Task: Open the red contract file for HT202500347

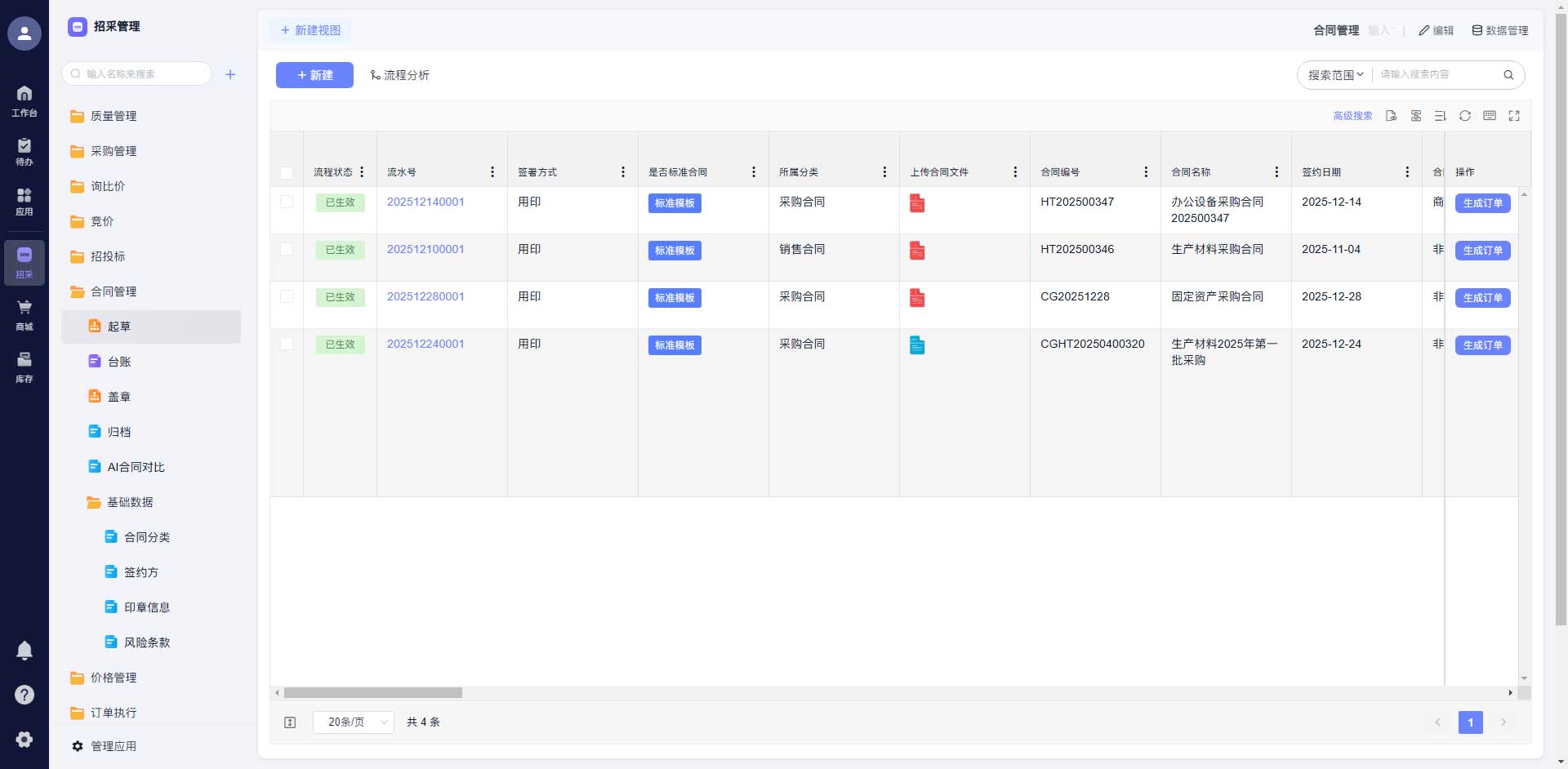Action: [917, 203]
